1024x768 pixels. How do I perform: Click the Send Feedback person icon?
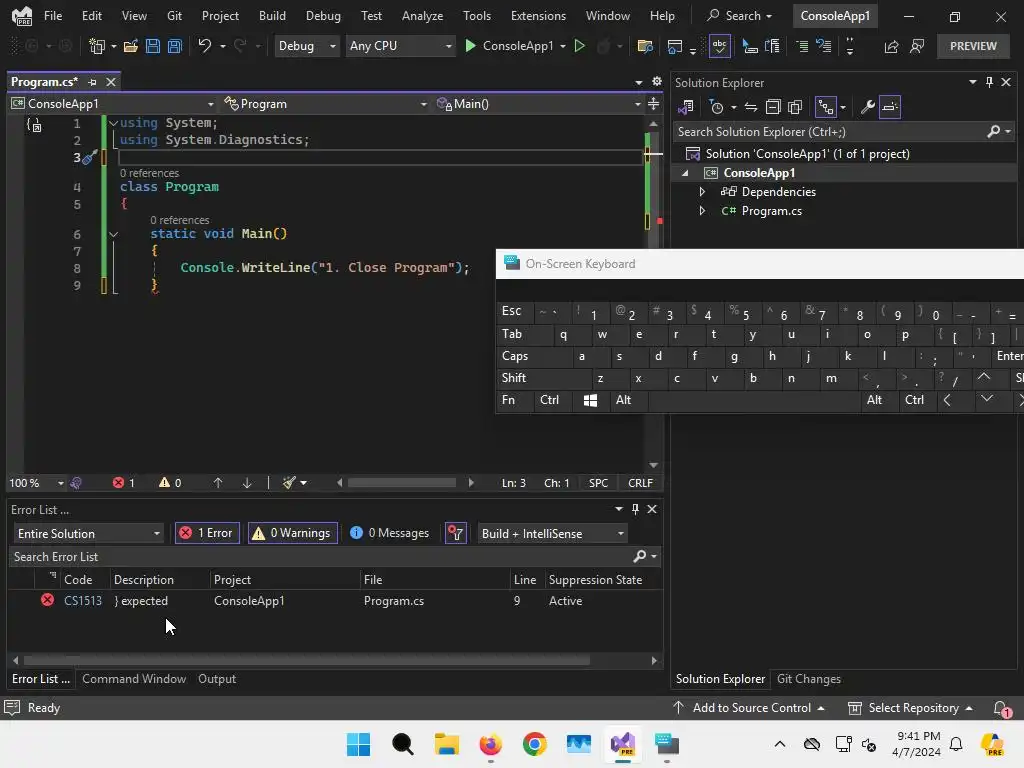pyautogui.click(x=917, y=46)
